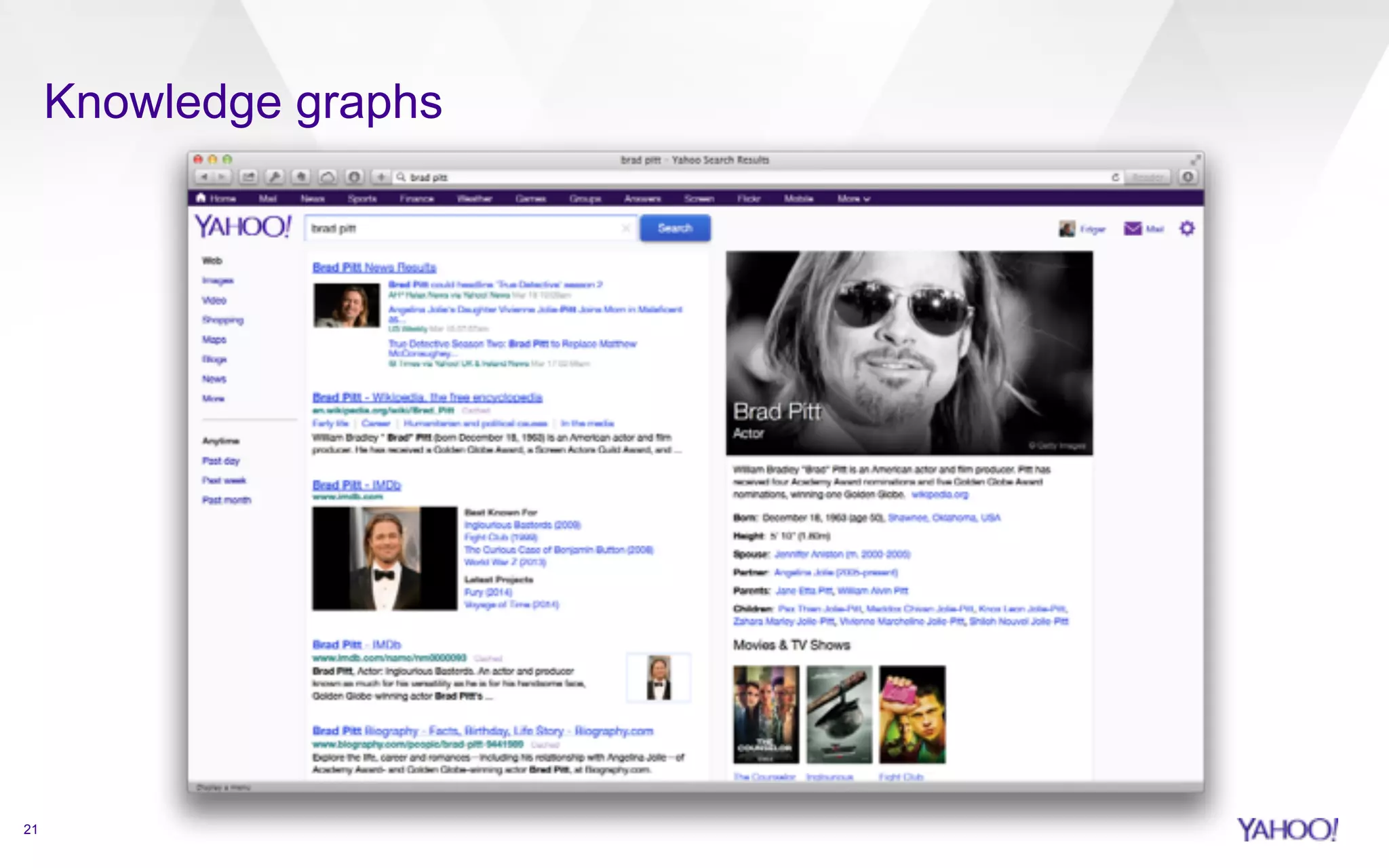The height and width of the screenshot is (868, 1389).
Task: Click the Fight Club movie poster
Action: point(912,715)
